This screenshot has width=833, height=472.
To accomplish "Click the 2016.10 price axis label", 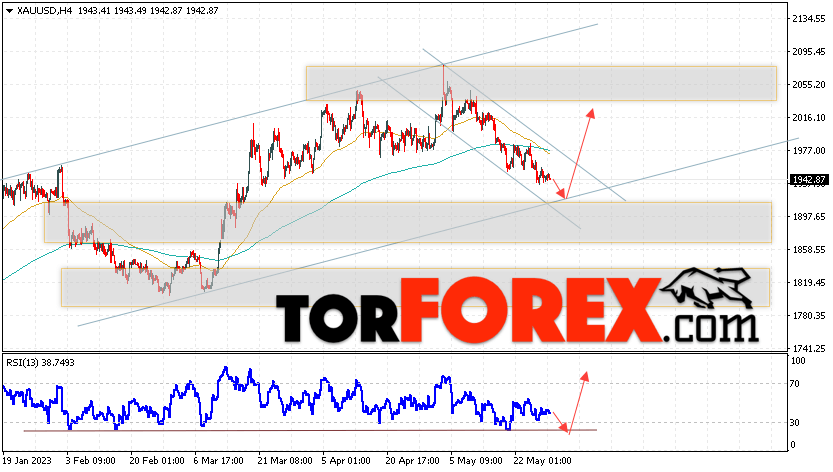I will [x=809, y=118].
